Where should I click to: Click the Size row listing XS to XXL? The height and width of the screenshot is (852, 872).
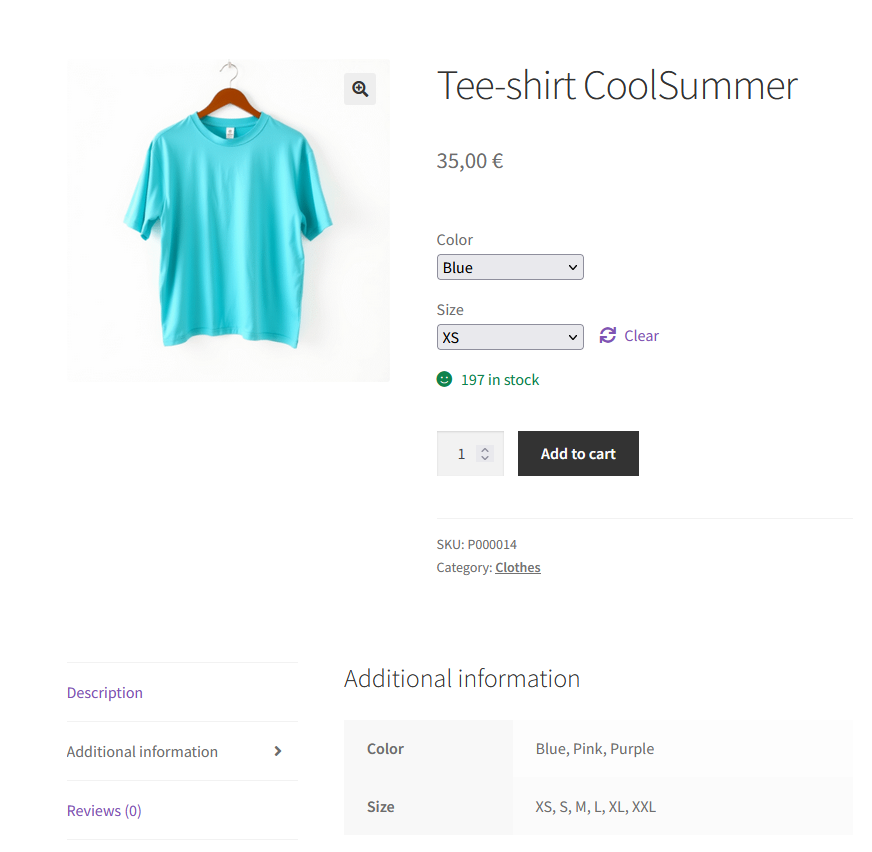(x=598, y=806)
